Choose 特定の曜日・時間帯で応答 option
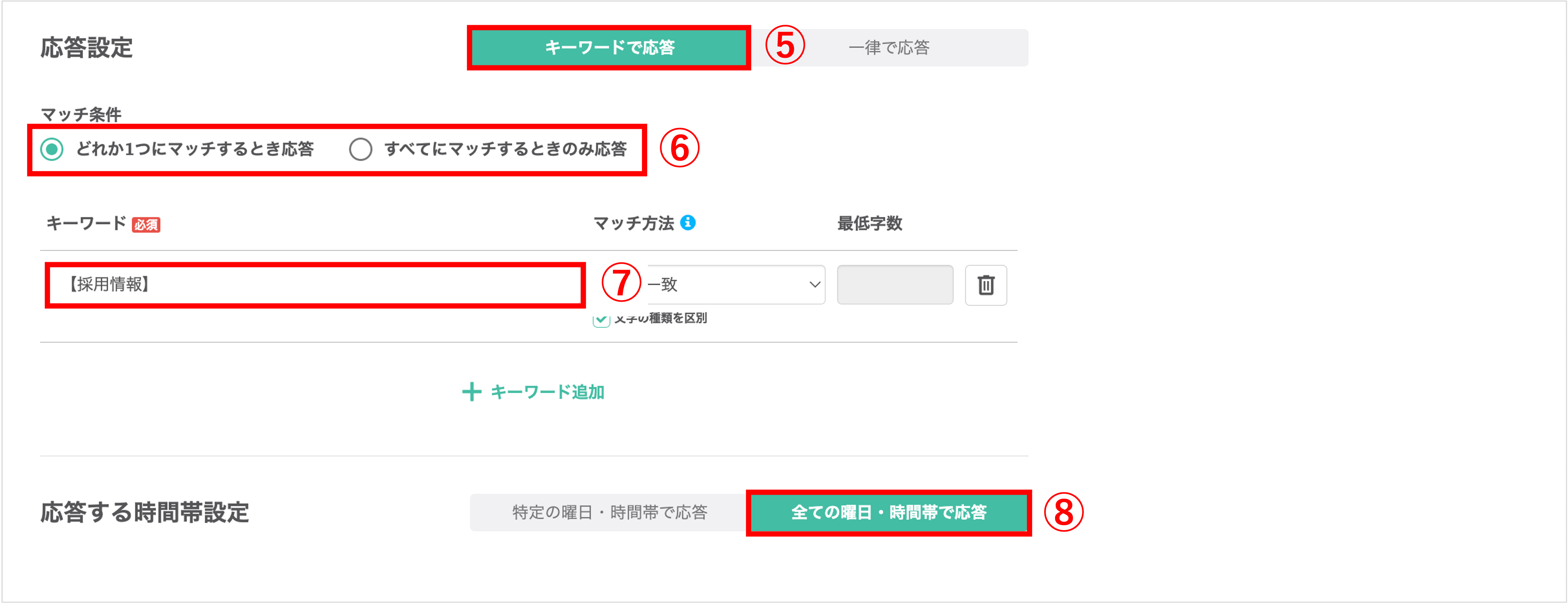The image size is (1568, 604). click(x=609, y=513)
